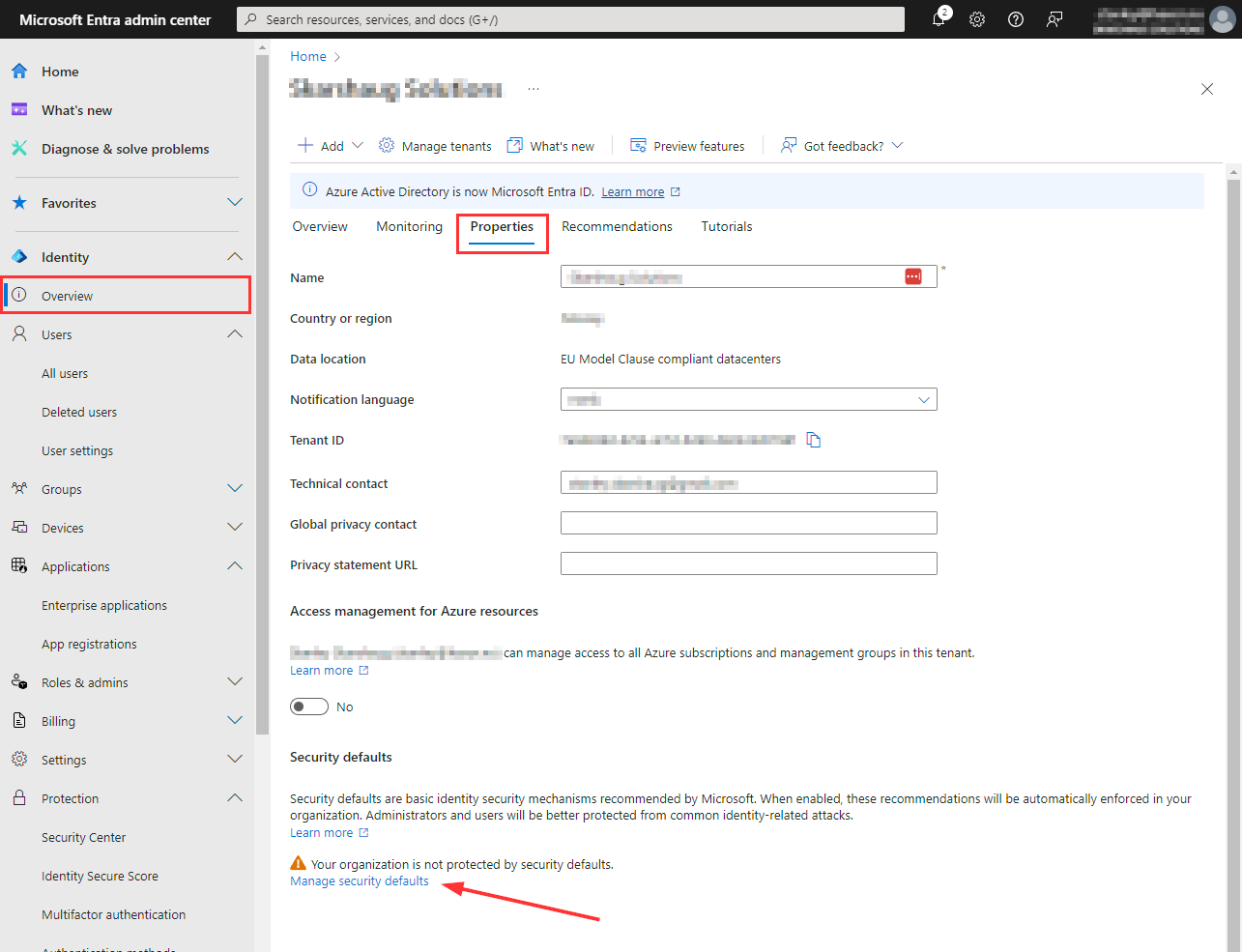Open Multifactor authentication in sidebar
The image size is (1242, 952).
(x=114, y=914)
